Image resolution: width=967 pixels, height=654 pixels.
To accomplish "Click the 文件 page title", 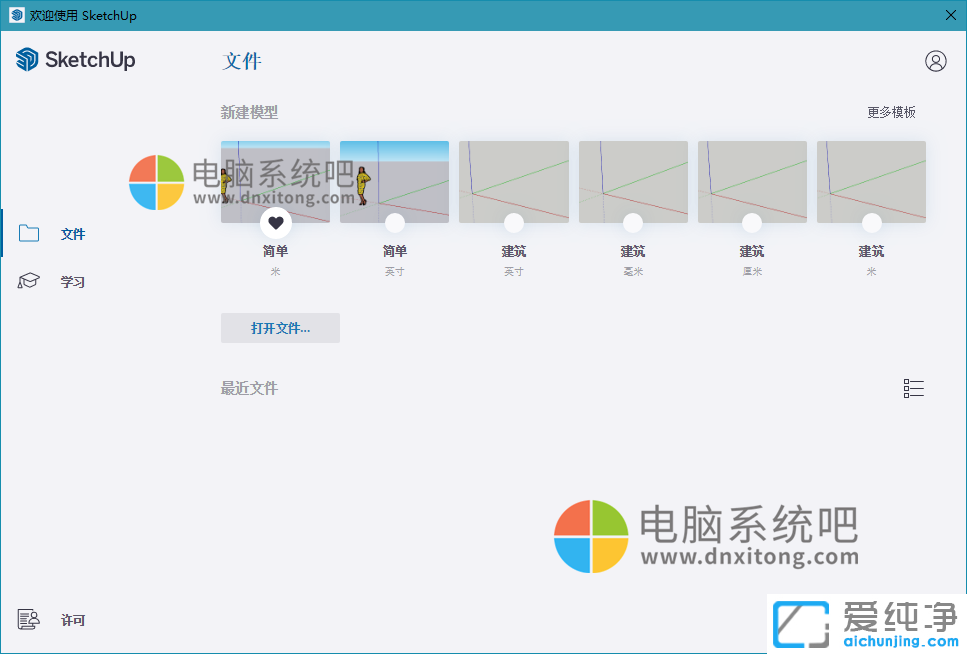I will coord(242,61).
